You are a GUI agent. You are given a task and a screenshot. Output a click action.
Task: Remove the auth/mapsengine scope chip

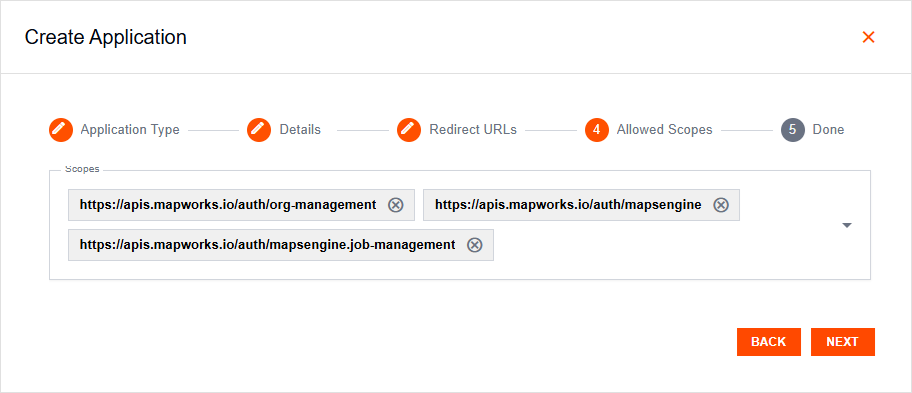(721, 205)
